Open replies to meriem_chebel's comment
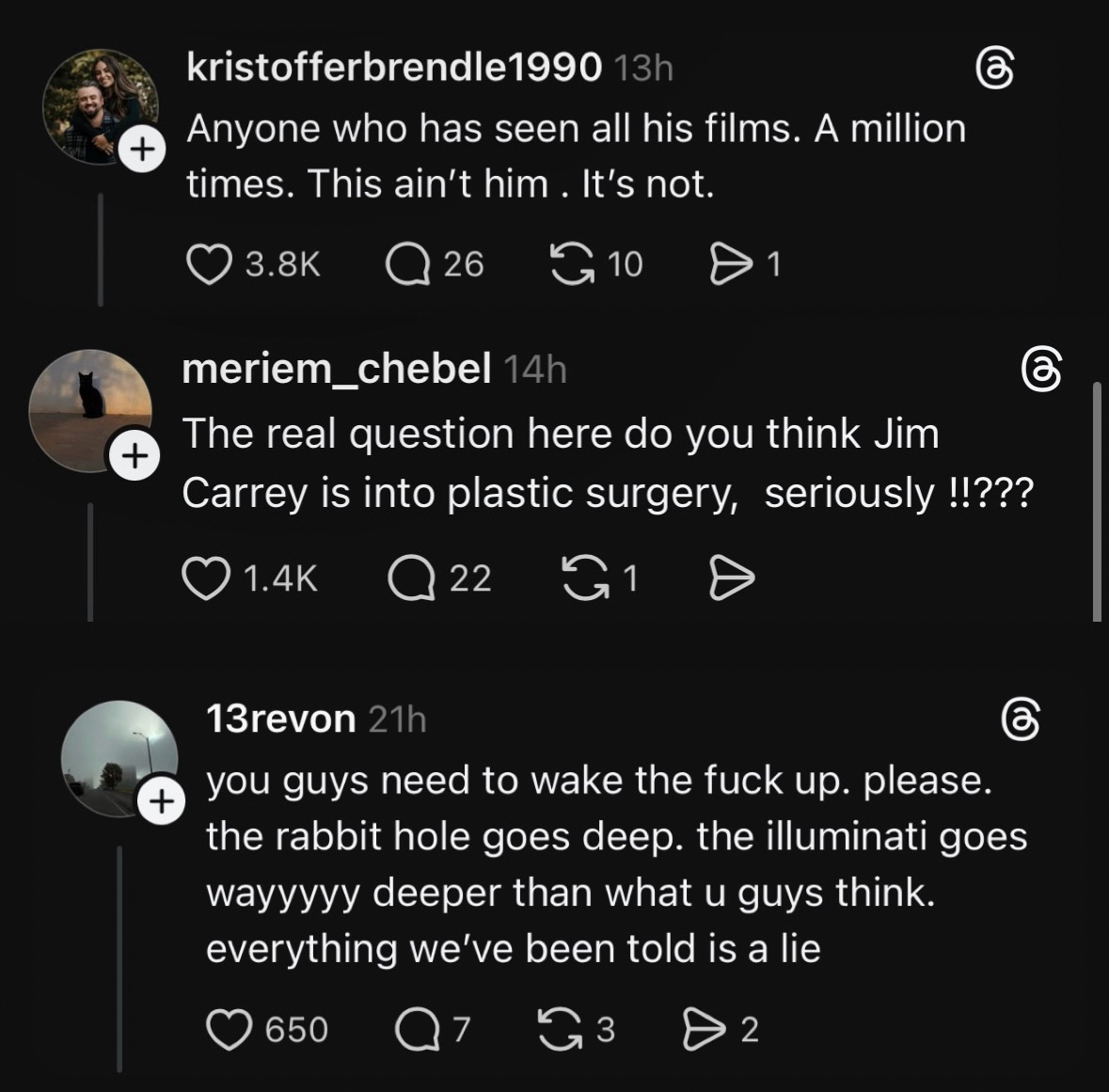Image resolution: width=1109 pixels, height=1092 pixels. tap(413, 578)
